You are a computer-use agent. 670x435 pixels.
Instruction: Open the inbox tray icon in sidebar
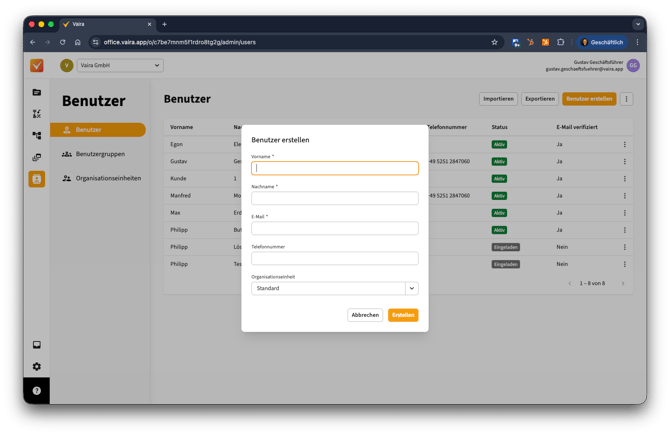coord(37,345)
